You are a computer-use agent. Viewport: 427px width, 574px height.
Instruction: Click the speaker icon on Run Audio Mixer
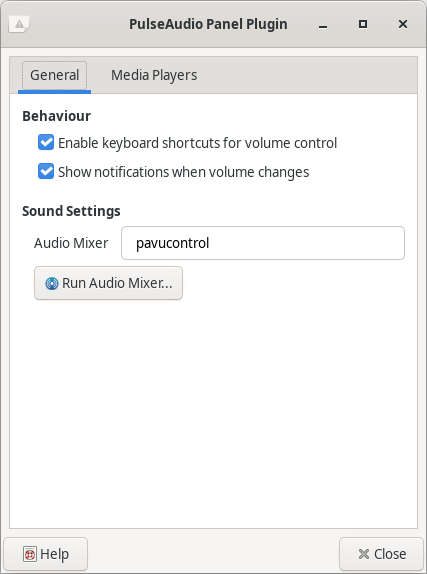coord(52,283)
